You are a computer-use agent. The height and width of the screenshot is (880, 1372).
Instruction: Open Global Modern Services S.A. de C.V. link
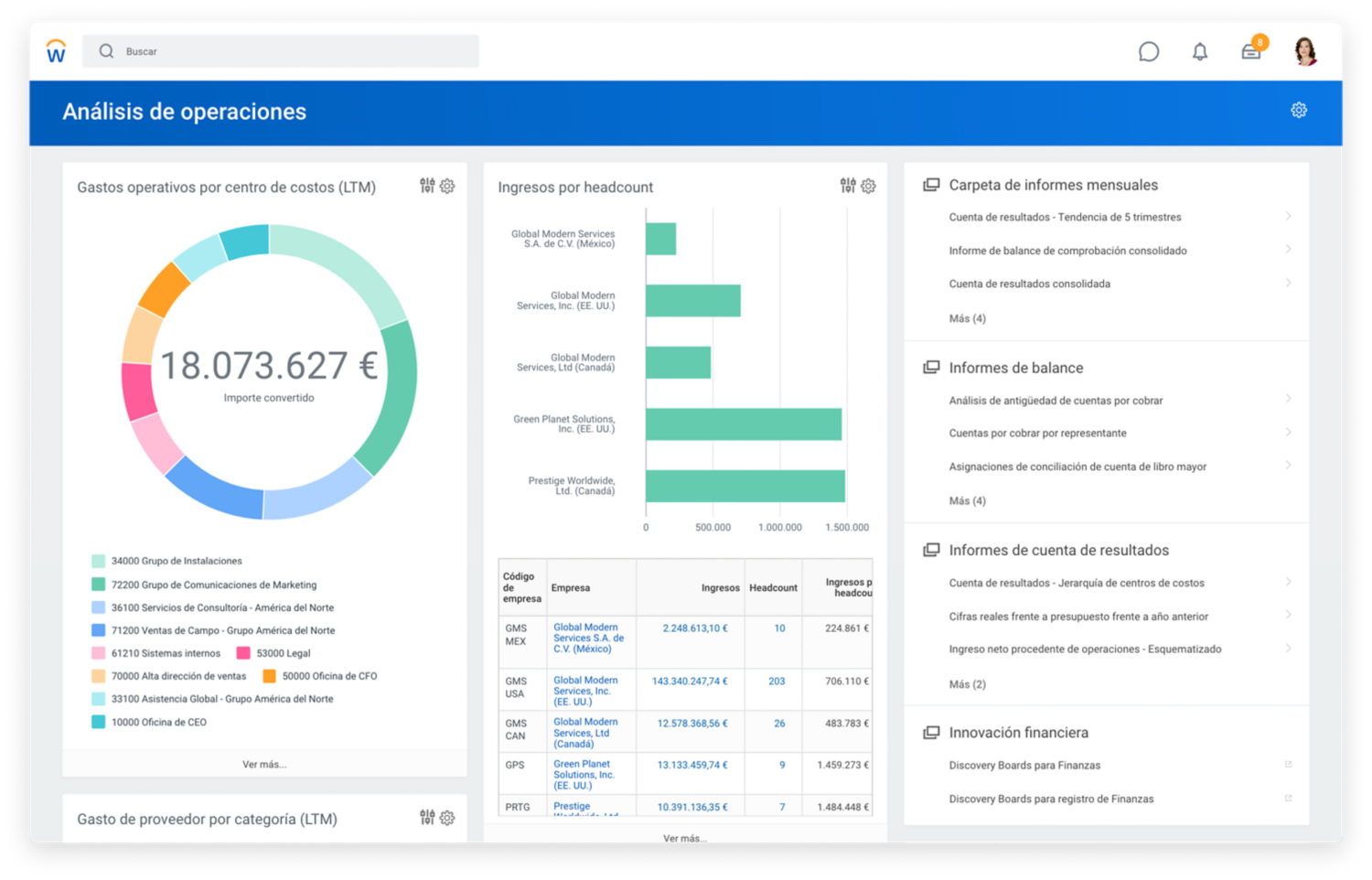coord(588,638)
